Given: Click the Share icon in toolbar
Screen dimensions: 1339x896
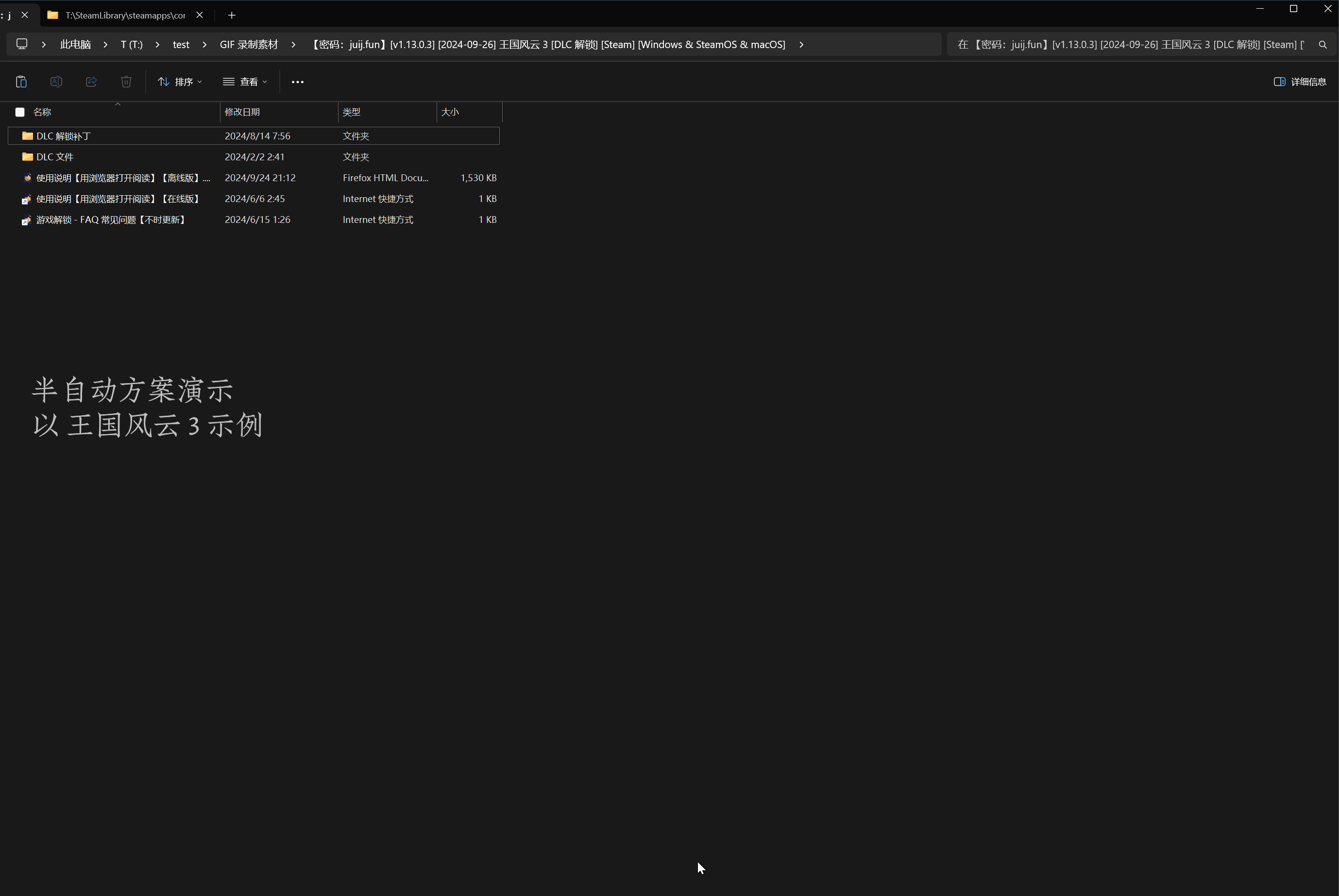Looking at the screenshot, I should 91,82.
